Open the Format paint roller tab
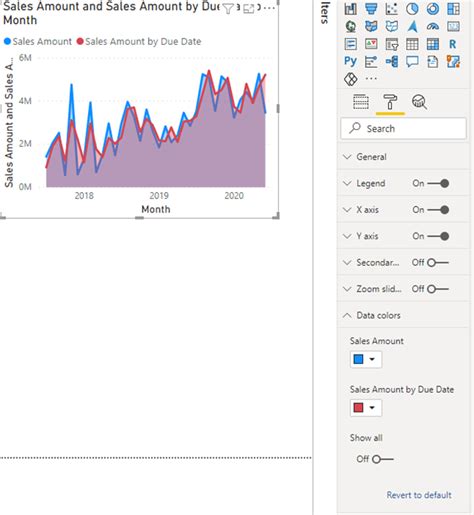 [390, 102]
